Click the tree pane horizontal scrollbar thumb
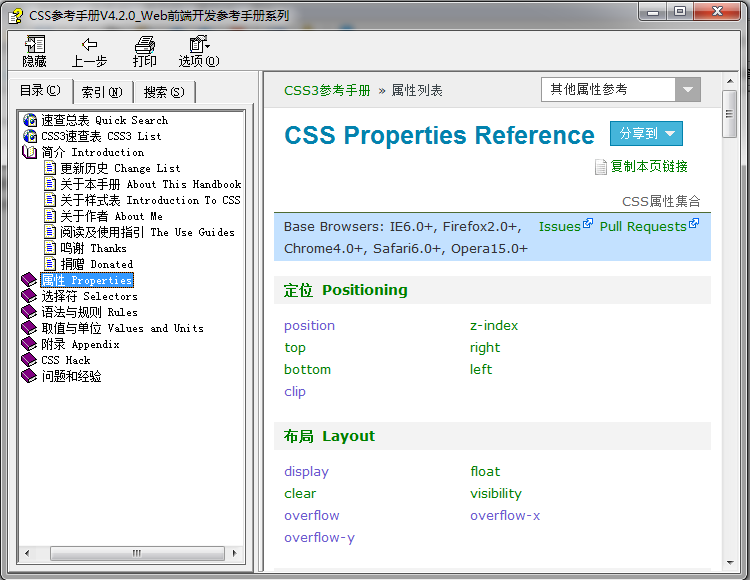The image size is (750, 580). pyautogui.click(x=137, y=553)
